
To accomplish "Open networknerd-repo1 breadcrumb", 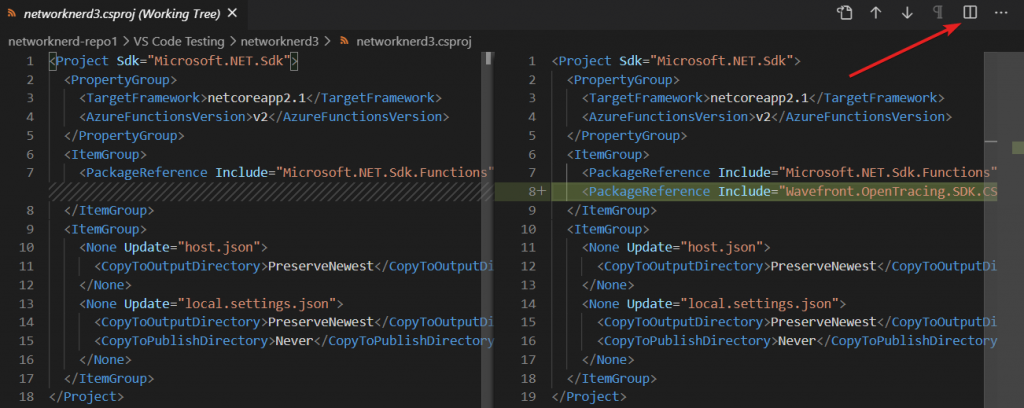I will (x=63, y=41).
